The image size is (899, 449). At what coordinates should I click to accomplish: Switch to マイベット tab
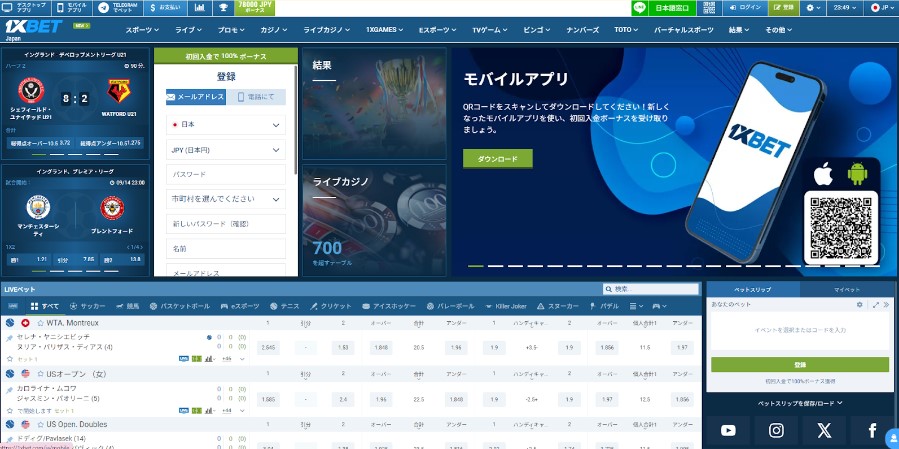pos(847,290)
